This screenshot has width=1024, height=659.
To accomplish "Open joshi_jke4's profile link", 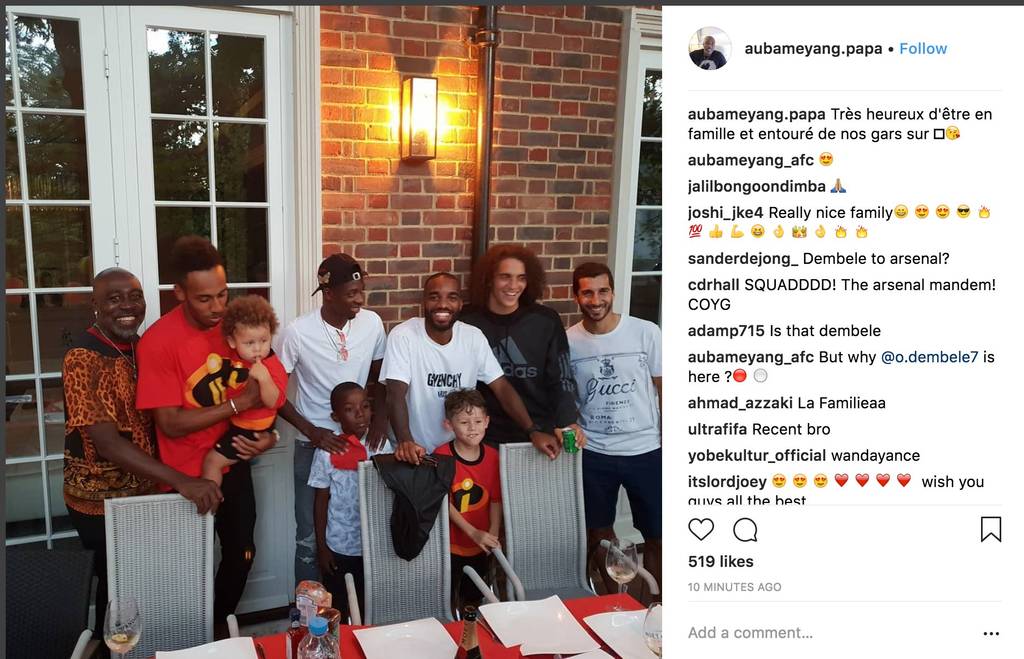I will pos(725,212).
